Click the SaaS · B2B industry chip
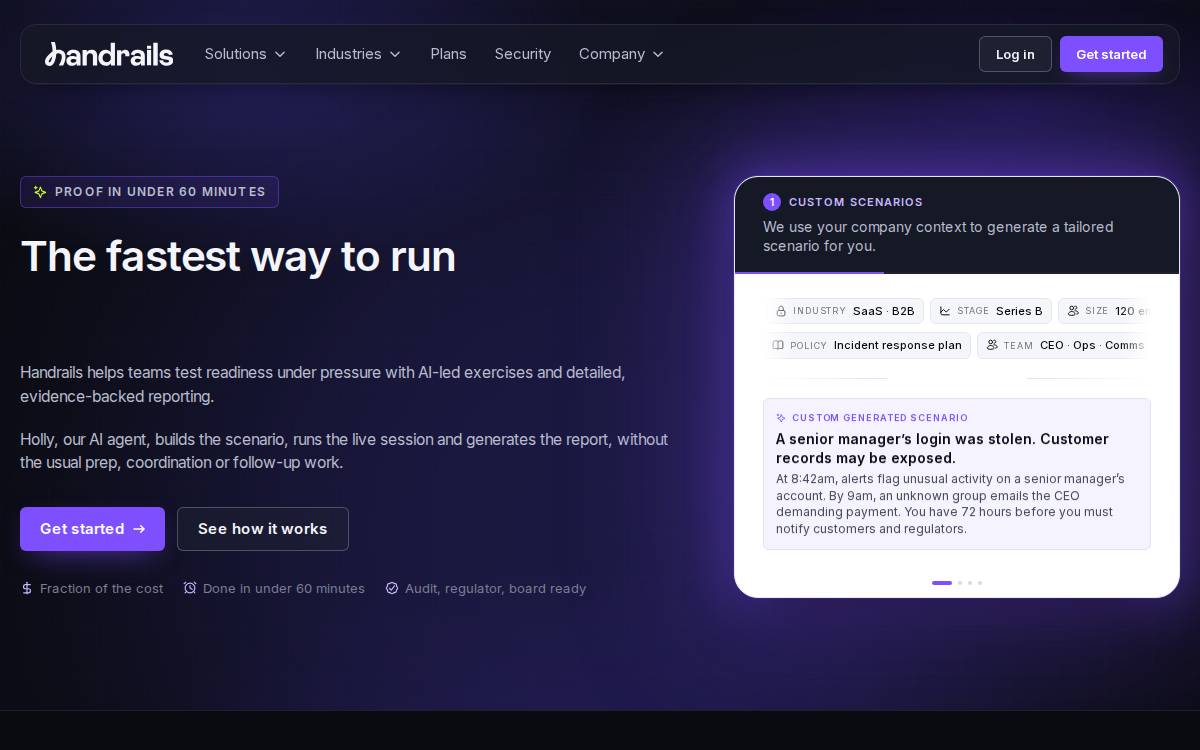This screenshot has width=1200, height=750. tap(845, 311)
